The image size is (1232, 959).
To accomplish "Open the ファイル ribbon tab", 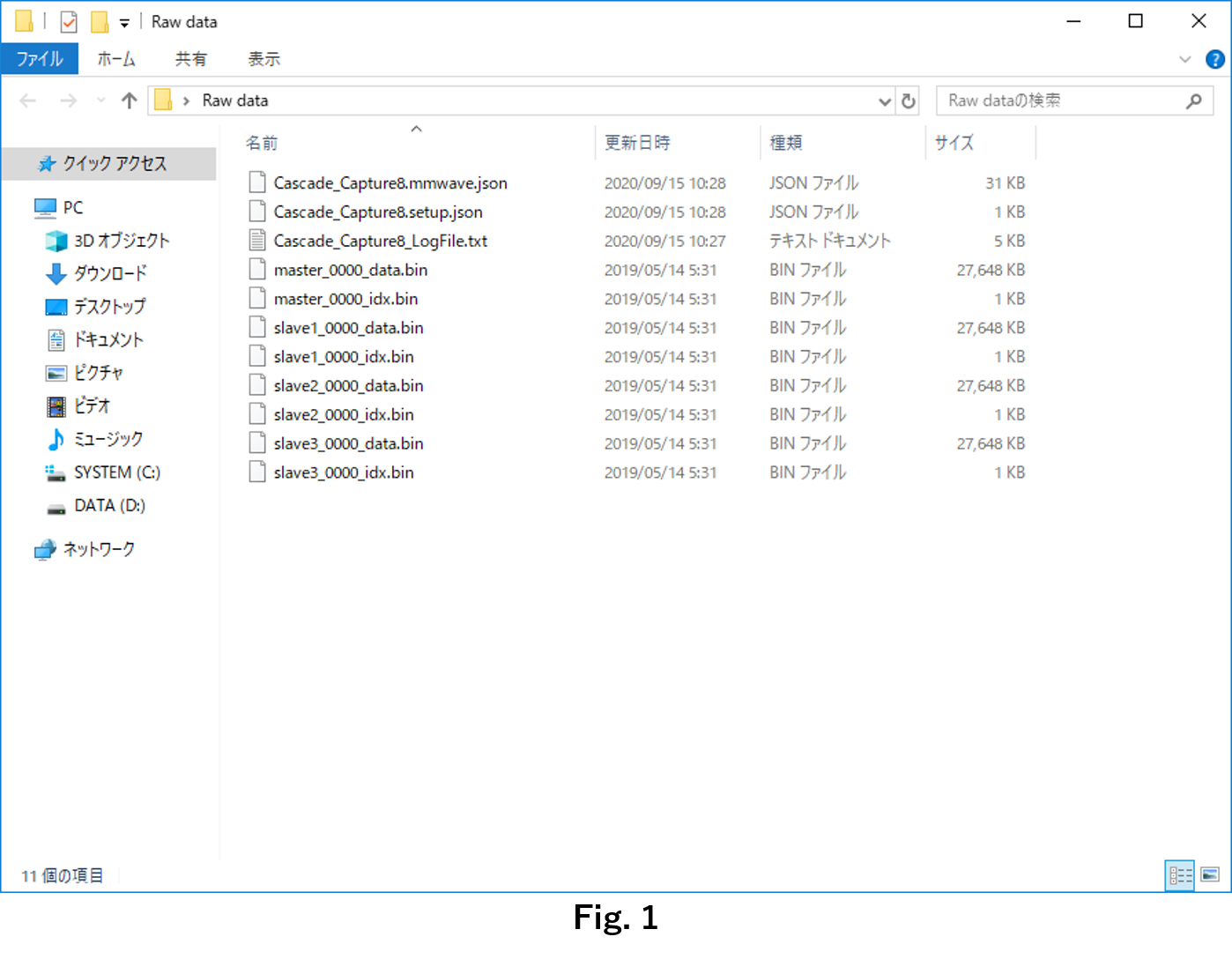I will (x=40, y=59).
